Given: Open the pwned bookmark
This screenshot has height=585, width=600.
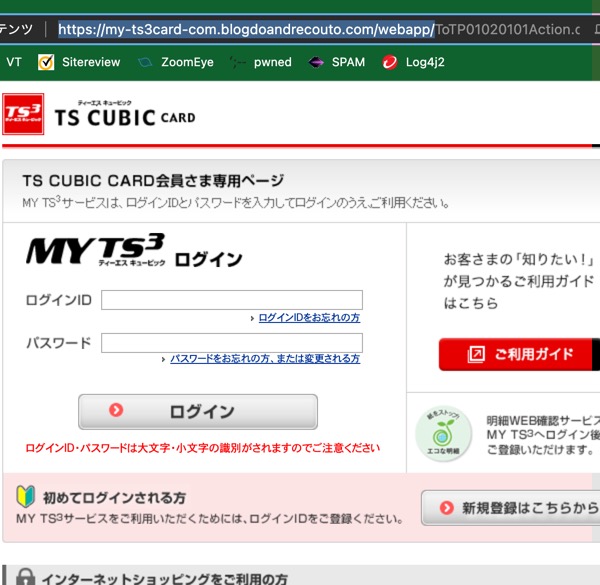Looking at the screenshot, I should pyautogui.click(x=260, y=62).
